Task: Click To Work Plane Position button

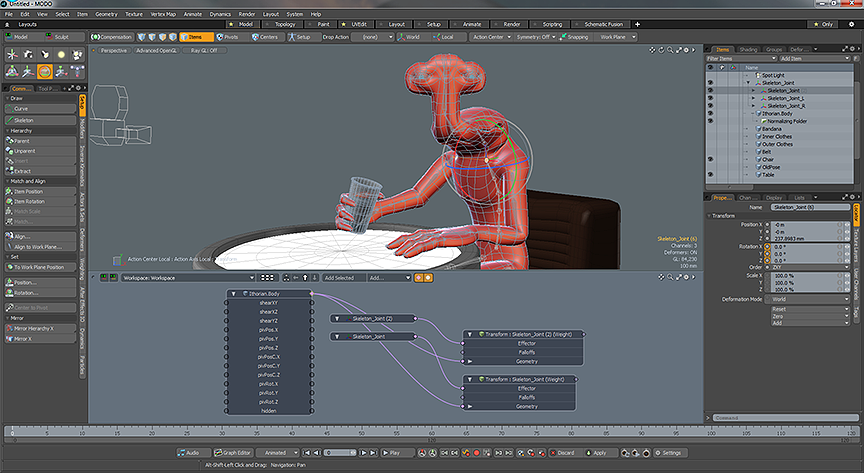Action: pos(40,267)
